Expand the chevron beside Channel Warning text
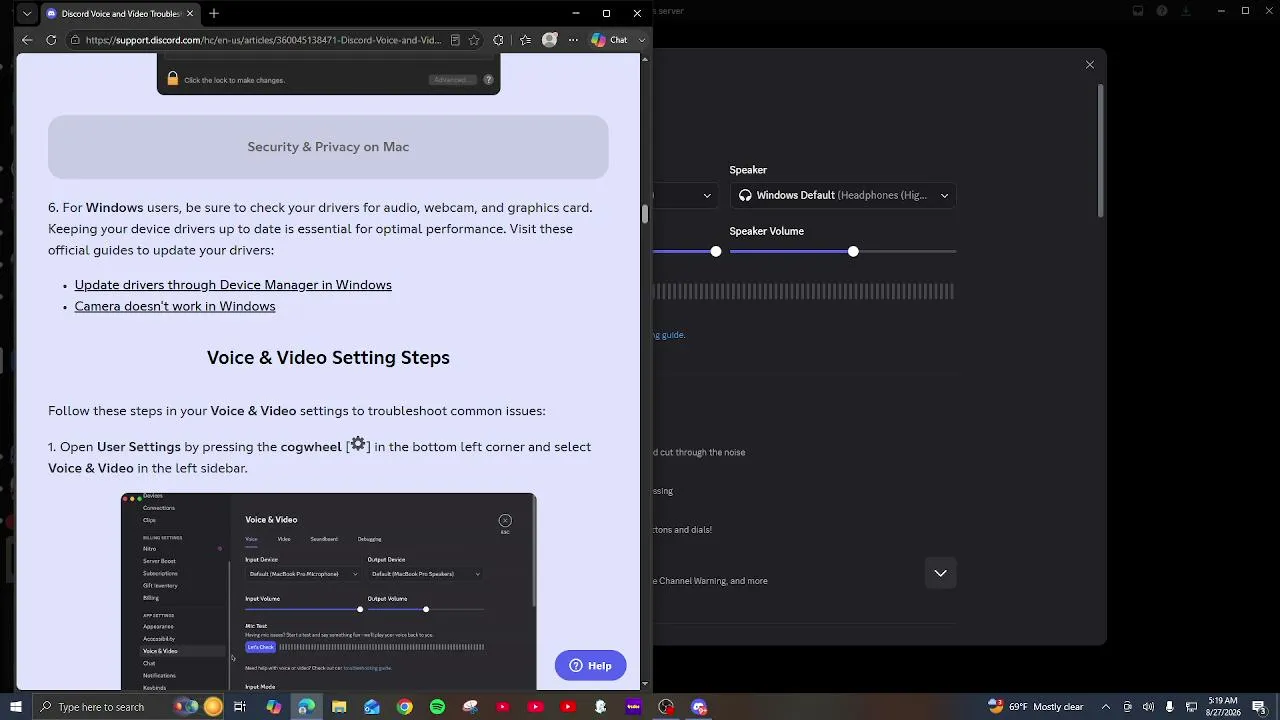The height and width of the screenshot is (720, 1280). point(940,573)
